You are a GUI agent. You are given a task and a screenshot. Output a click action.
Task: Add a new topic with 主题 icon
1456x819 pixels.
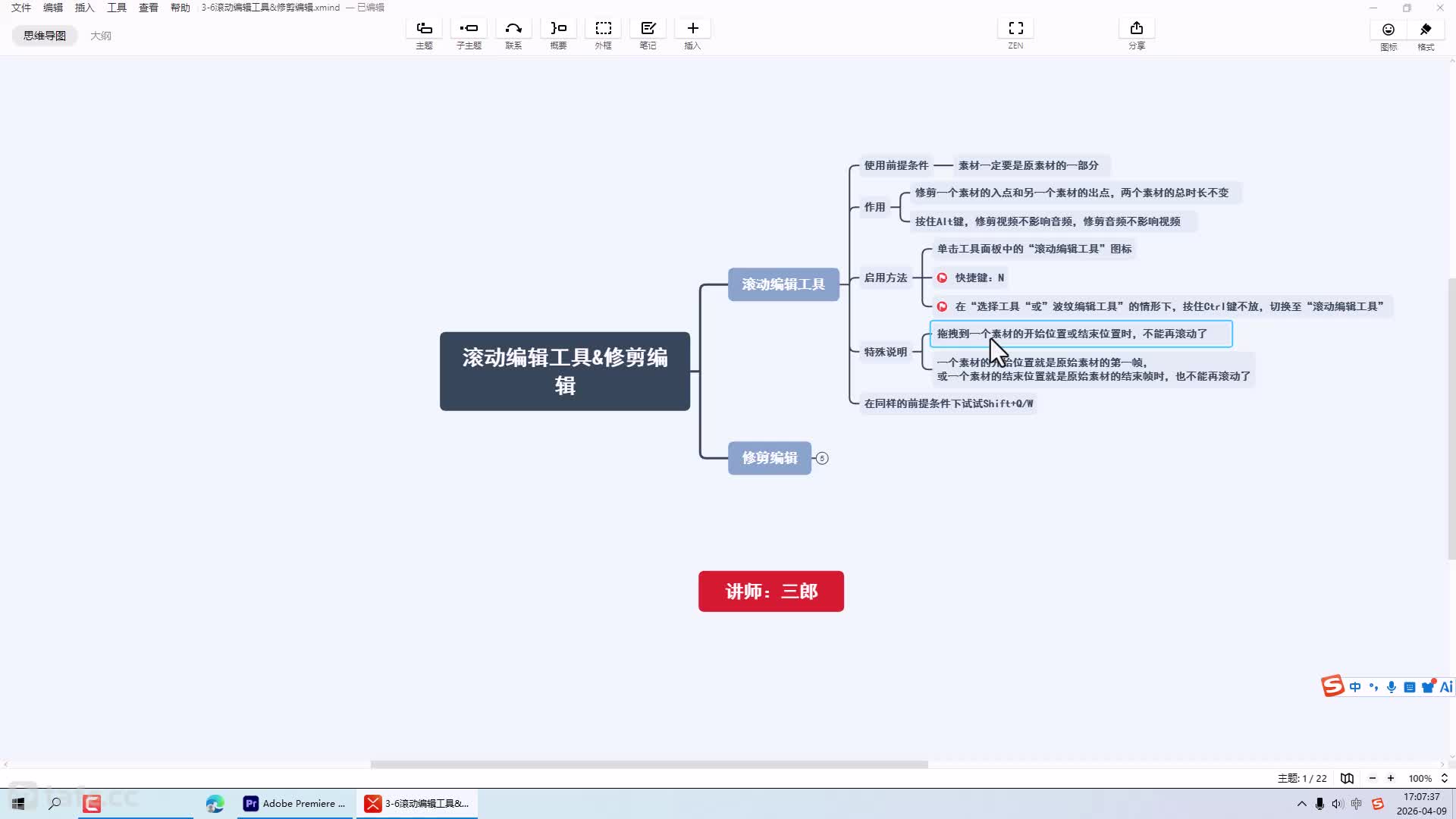click(424, 35)
